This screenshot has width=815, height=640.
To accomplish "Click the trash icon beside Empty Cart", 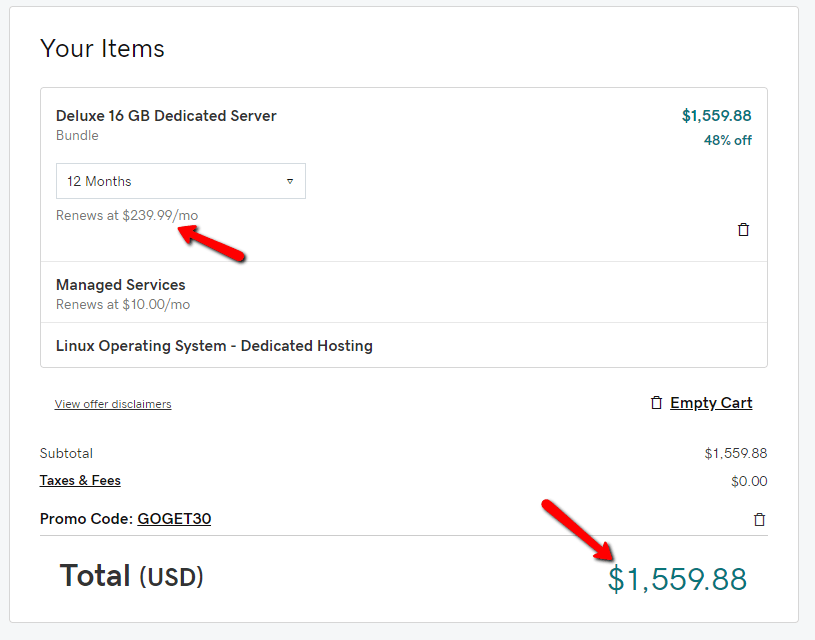I will (656, 403).
